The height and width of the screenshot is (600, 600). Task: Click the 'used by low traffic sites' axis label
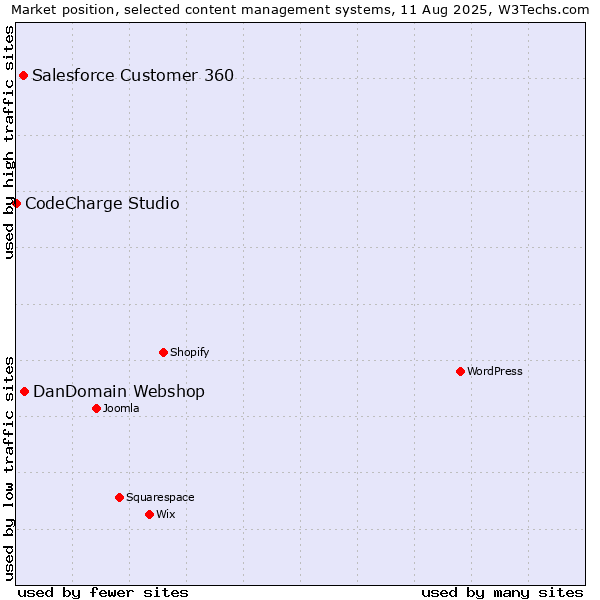click(8, 469)
